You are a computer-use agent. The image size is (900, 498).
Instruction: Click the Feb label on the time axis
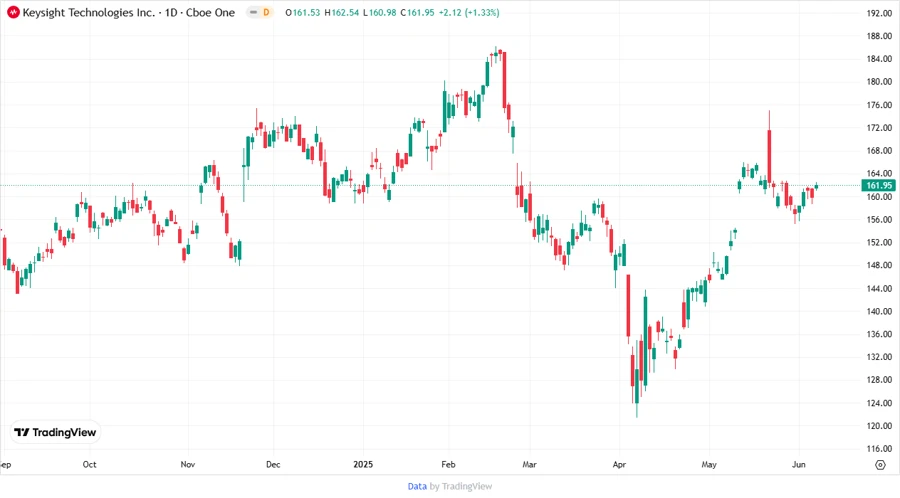[448, 464]
